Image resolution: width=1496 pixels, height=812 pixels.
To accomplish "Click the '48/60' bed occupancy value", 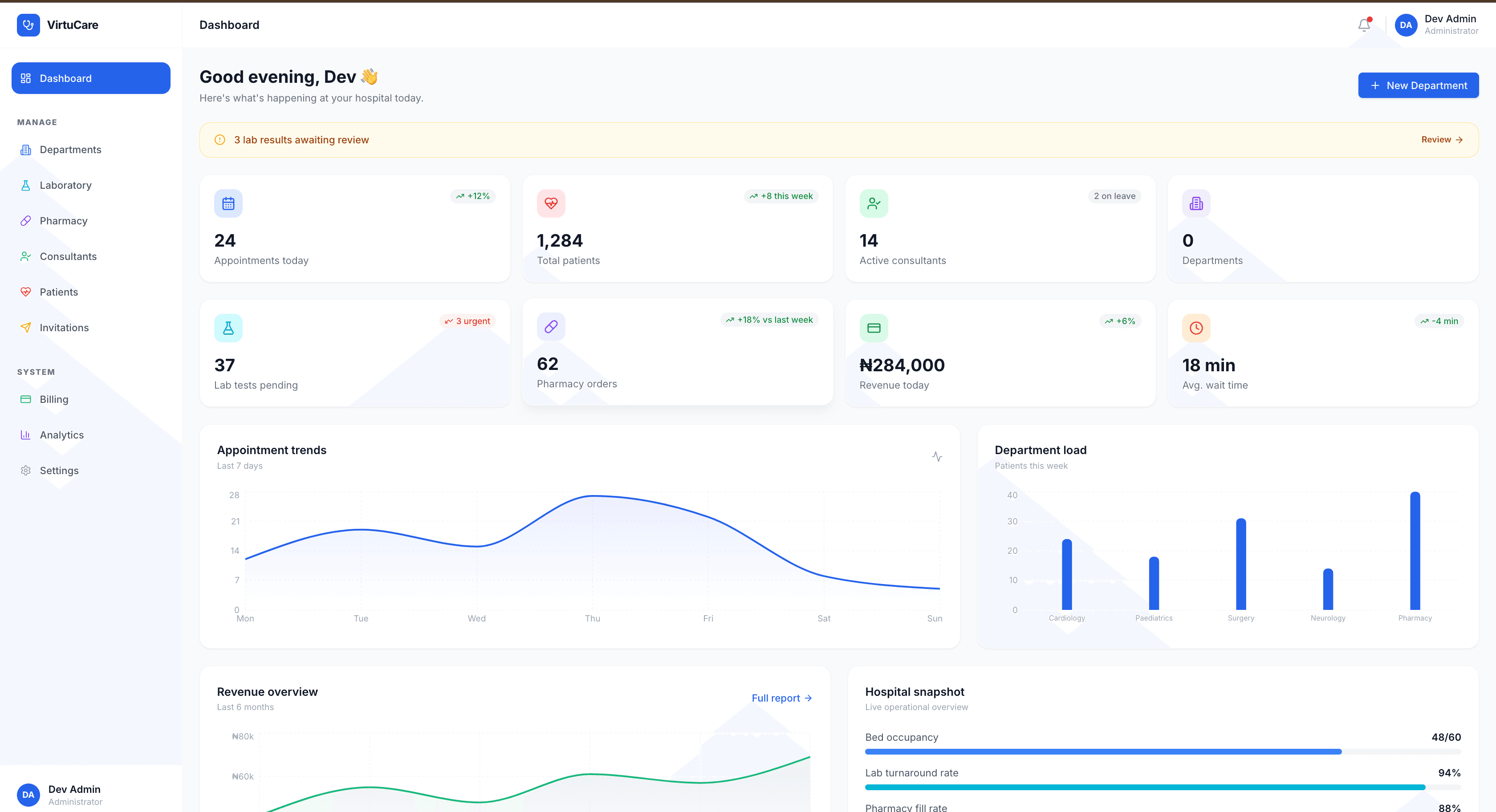I will pyautogui.click(x=1446, y=737).
